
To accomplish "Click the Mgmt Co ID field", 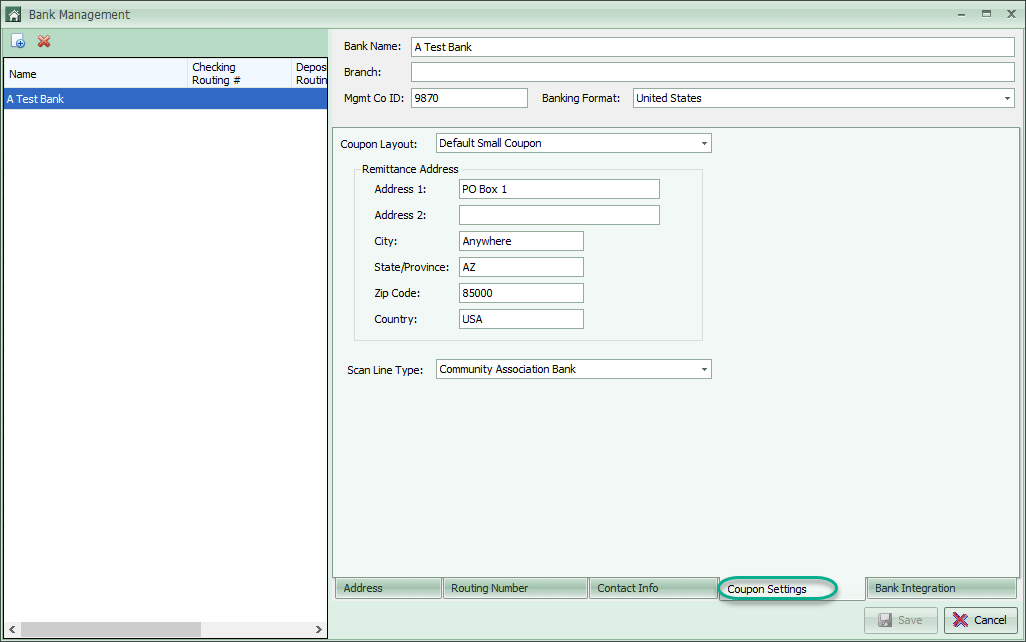I will (469, 98).
